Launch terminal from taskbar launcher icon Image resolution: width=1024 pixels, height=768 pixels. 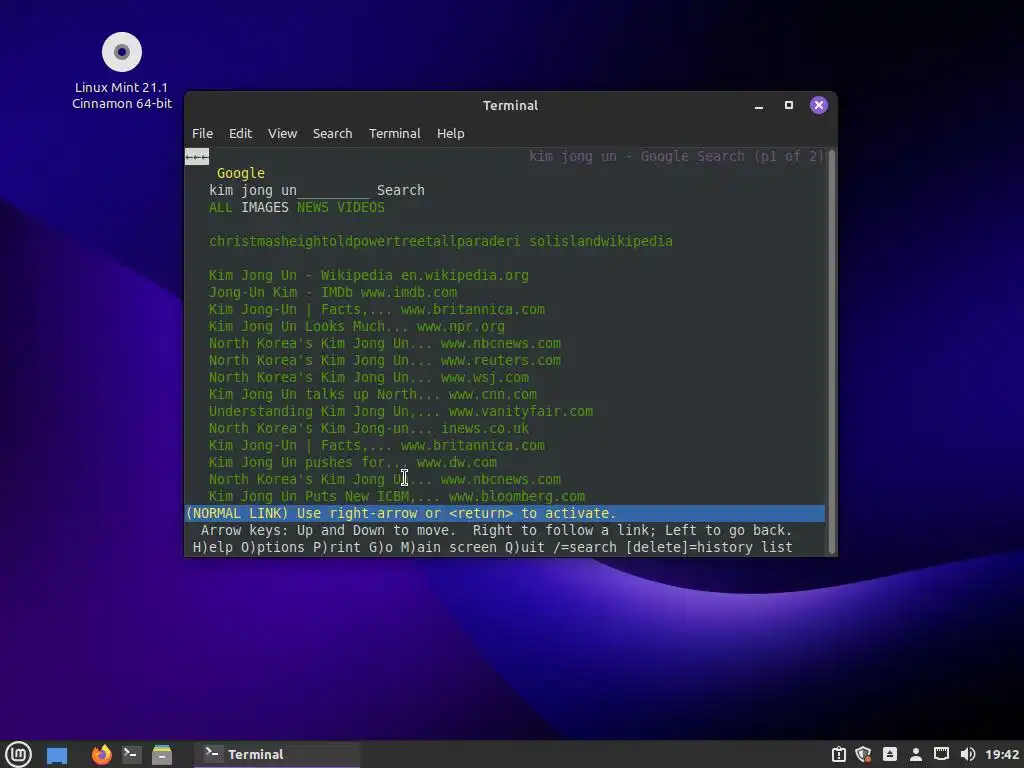point(131,754)
